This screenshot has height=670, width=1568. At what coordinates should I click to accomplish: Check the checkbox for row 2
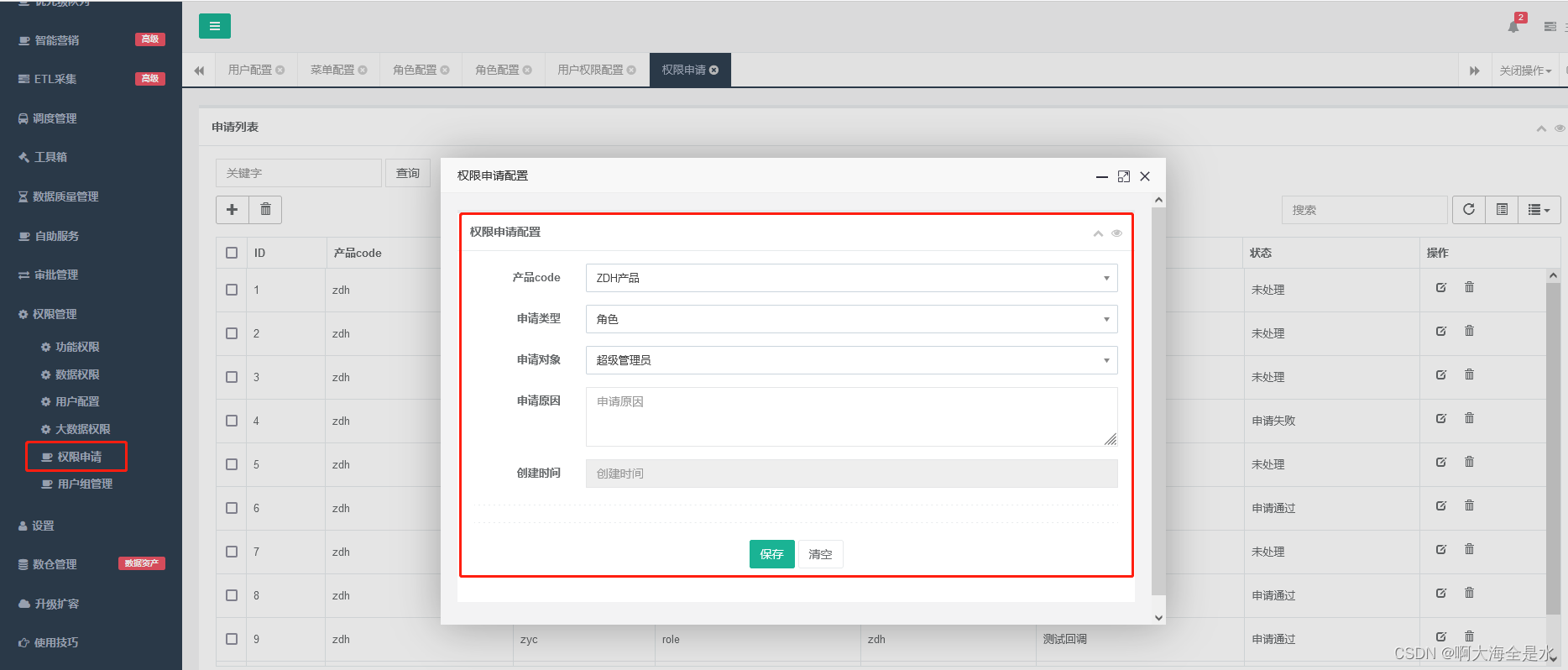[232, 333]
